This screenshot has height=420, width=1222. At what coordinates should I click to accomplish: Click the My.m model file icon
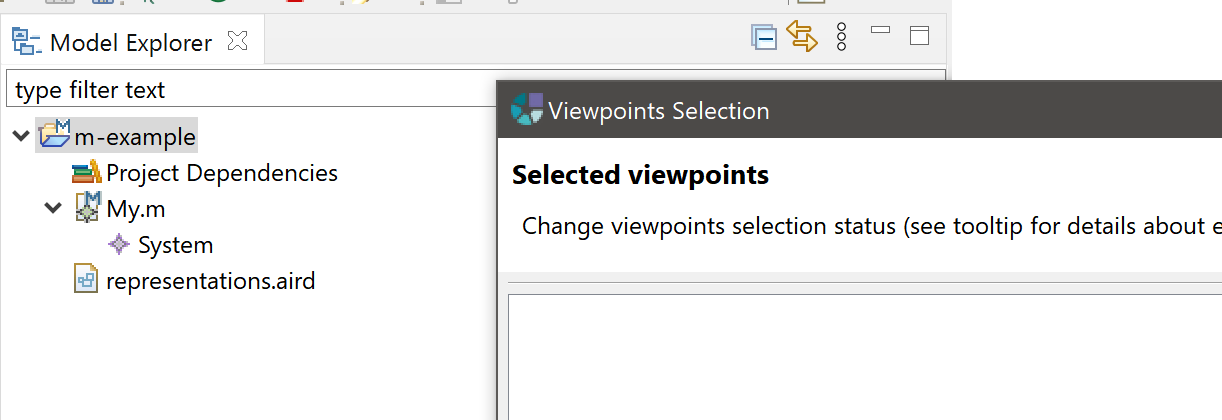tap(88, 209)
